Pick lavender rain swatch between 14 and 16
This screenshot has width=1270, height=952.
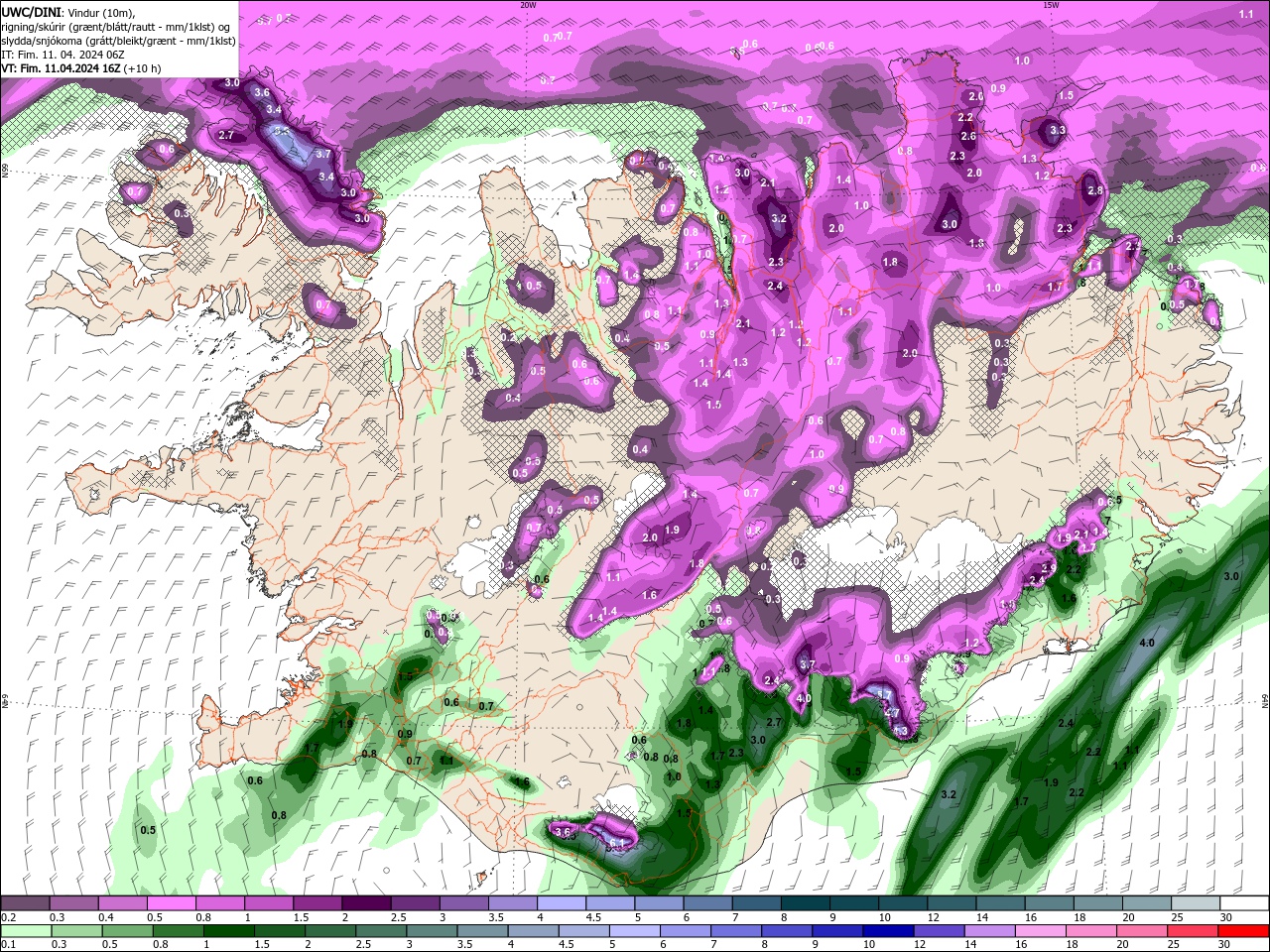990,931
